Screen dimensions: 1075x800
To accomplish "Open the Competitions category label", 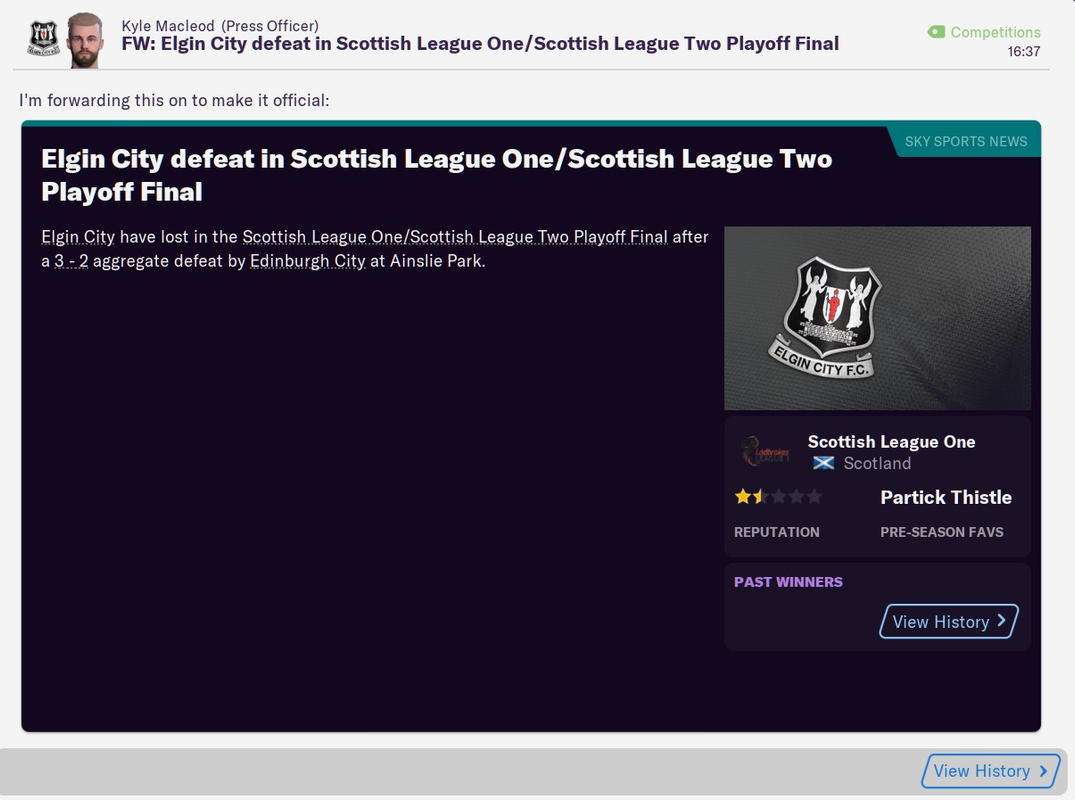I will pos(995,32).
